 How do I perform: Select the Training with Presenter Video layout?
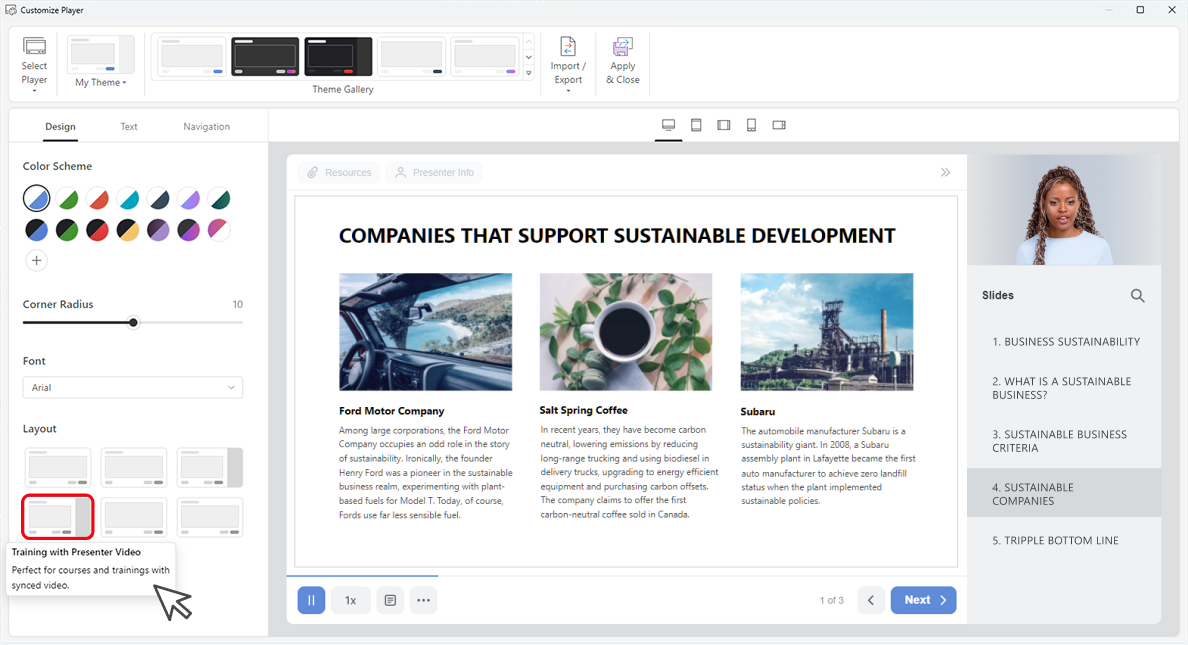[57, 516]
